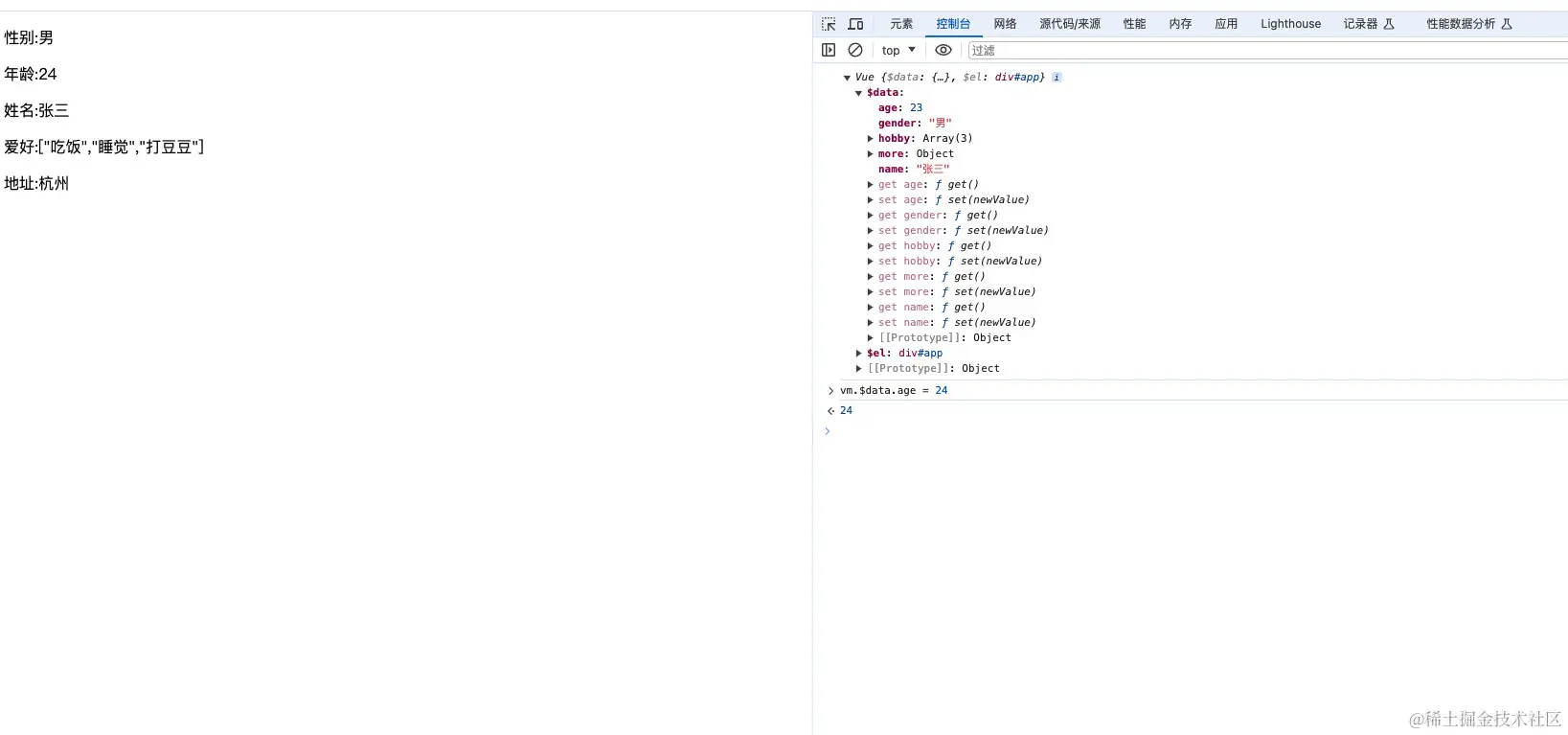Open the 性能 tab

tap(1134, 24)
